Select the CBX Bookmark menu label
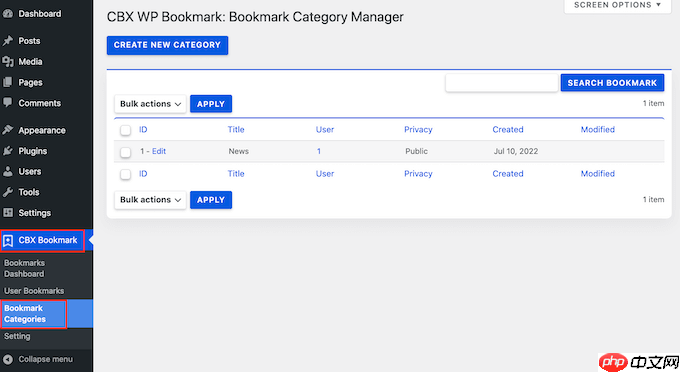 point(48,240)
